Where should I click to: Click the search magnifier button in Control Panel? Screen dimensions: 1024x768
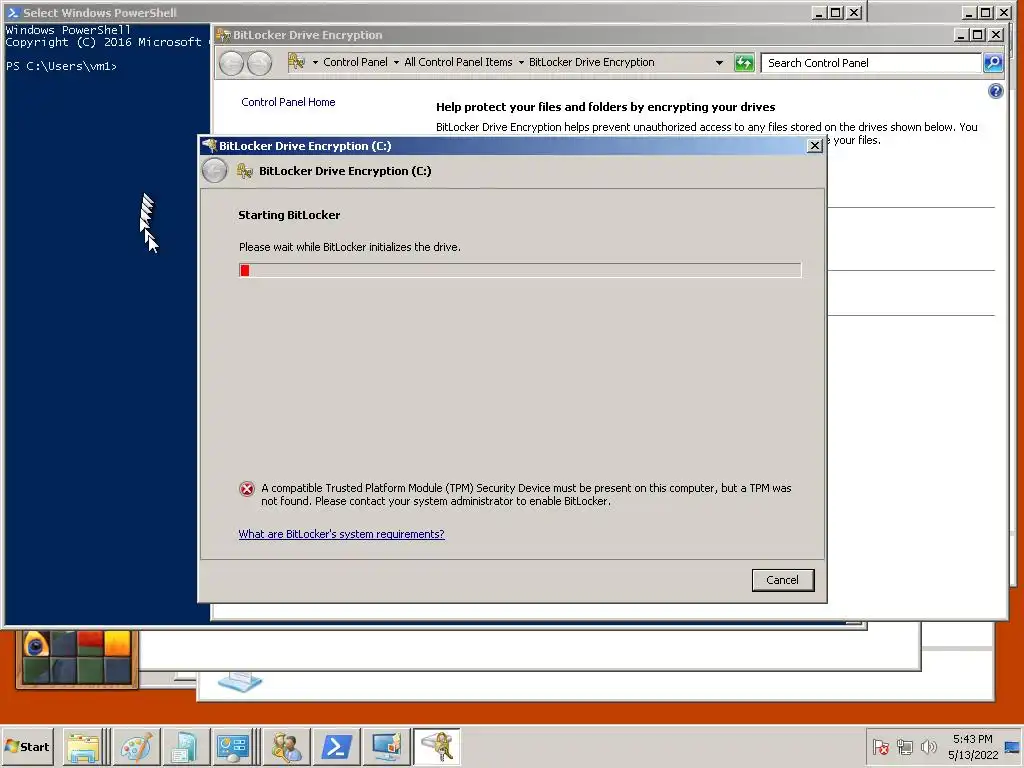click(993, 63)
